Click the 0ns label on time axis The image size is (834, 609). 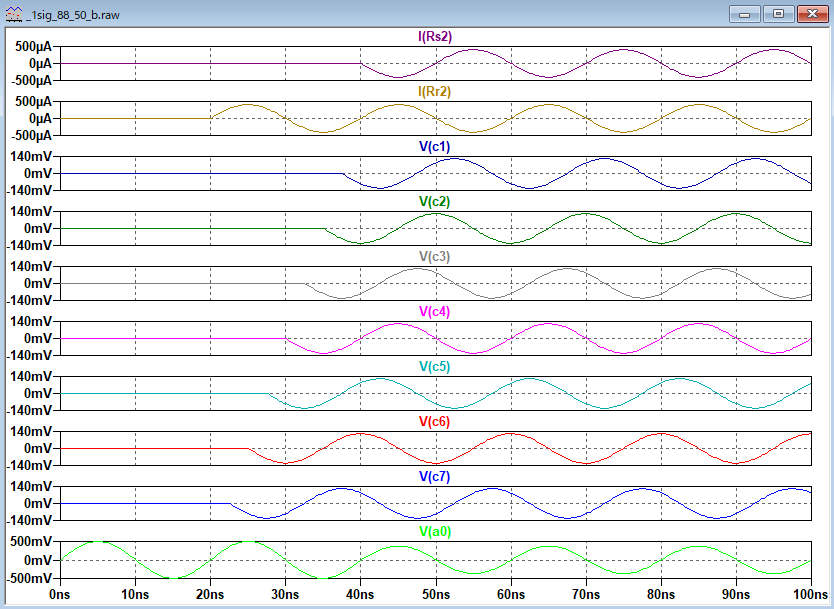(x=61, y=593)
